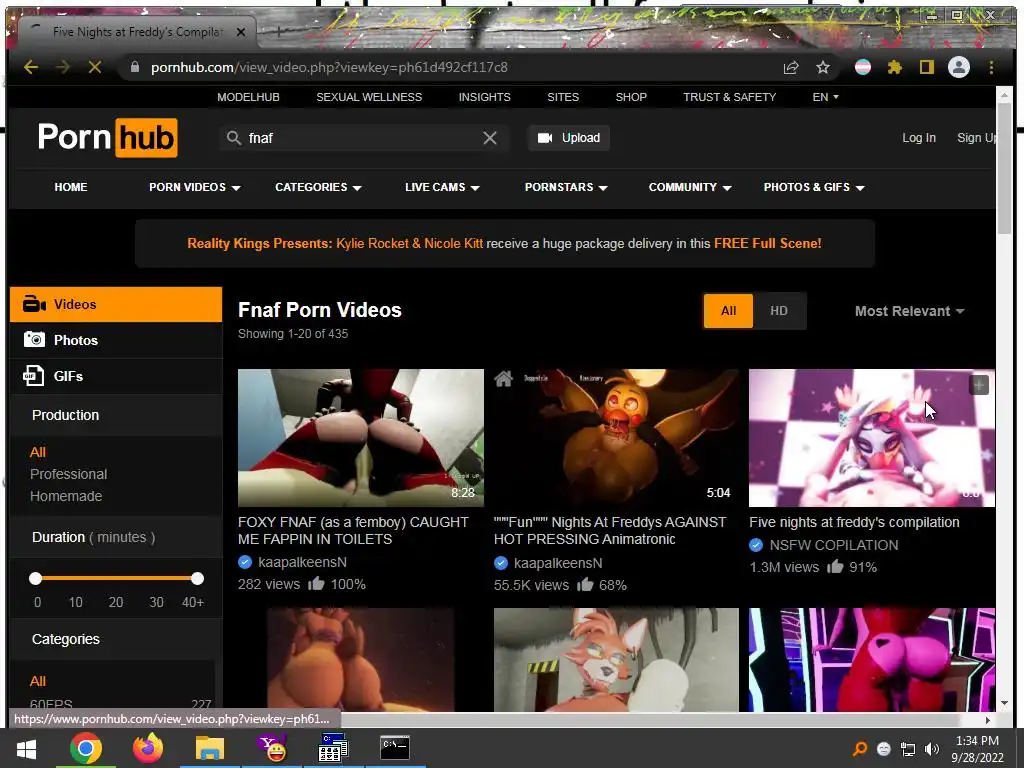Select the Photos tab in the sidebar

[x=116, y=340]
